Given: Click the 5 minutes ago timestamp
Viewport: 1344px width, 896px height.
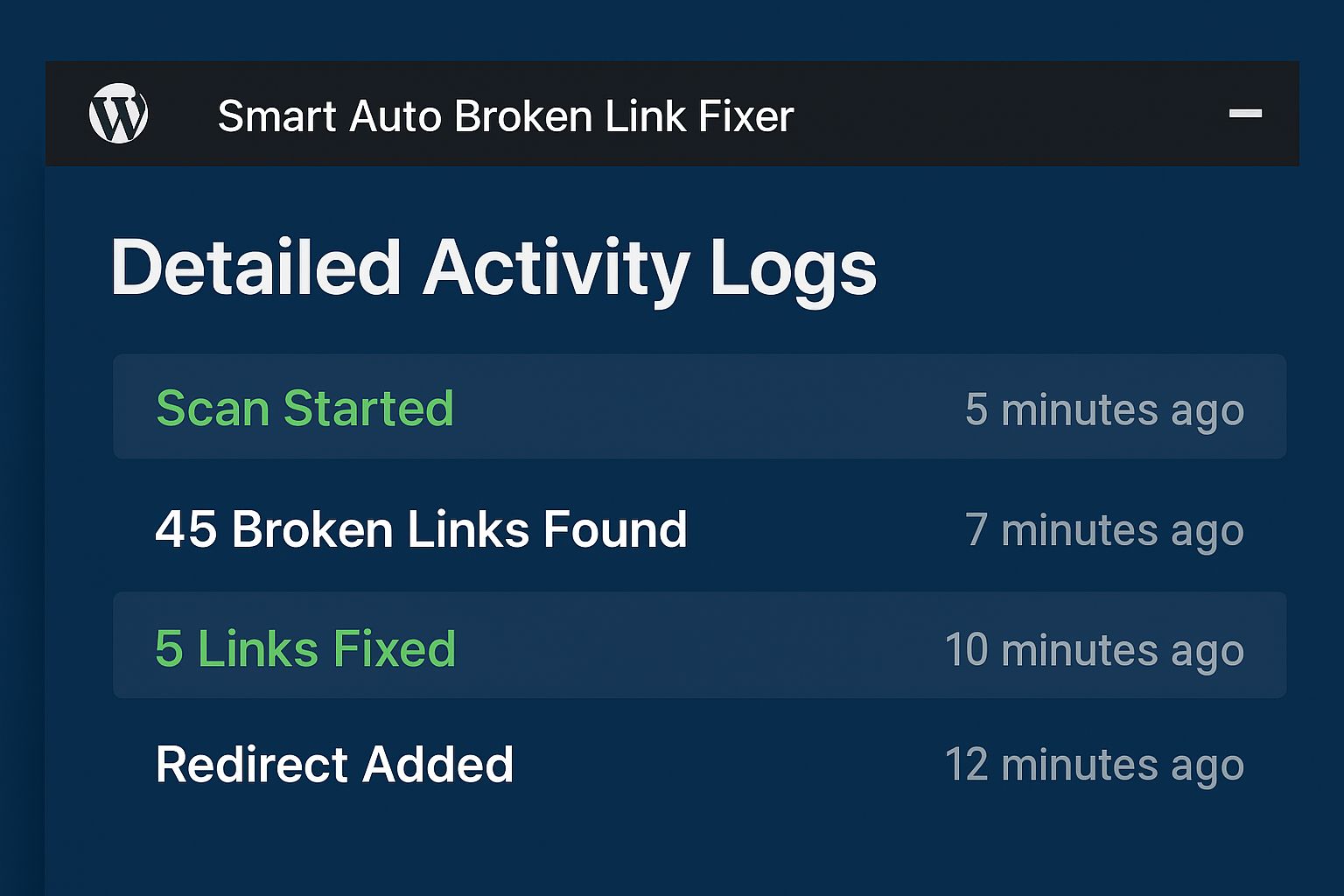Looking at the screenshot, I should (1104, 409).
